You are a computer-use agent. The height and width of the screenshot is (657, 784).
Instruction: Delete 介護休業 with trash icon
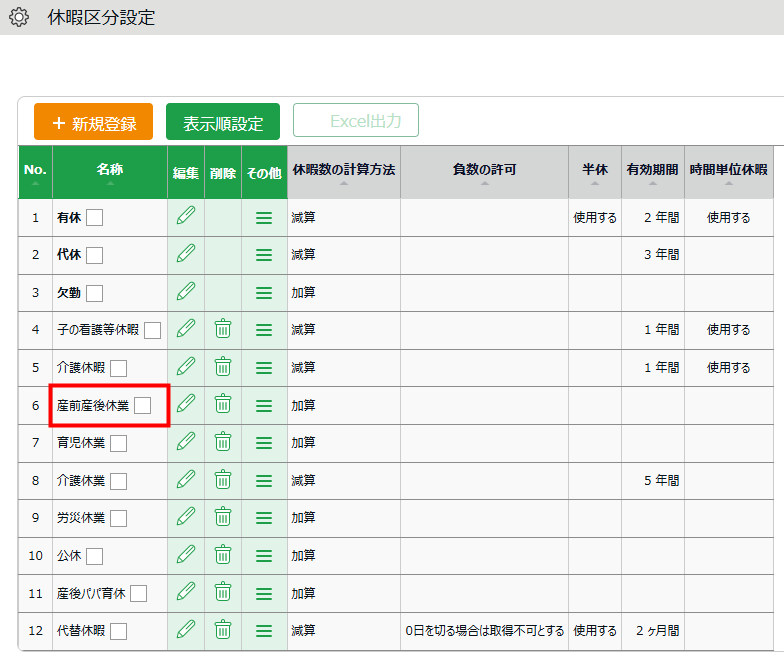tap(222, 480)
